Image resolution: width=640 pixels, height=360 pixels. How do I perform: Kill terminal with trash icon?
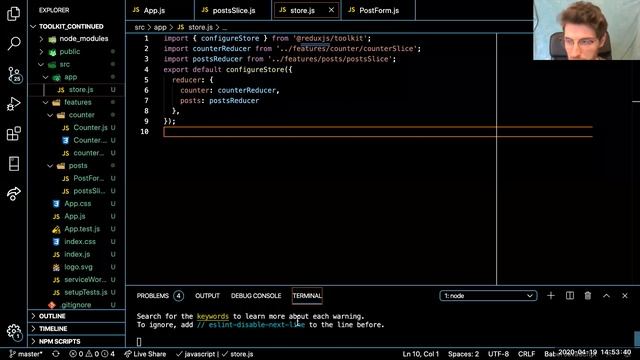point(588,296)
